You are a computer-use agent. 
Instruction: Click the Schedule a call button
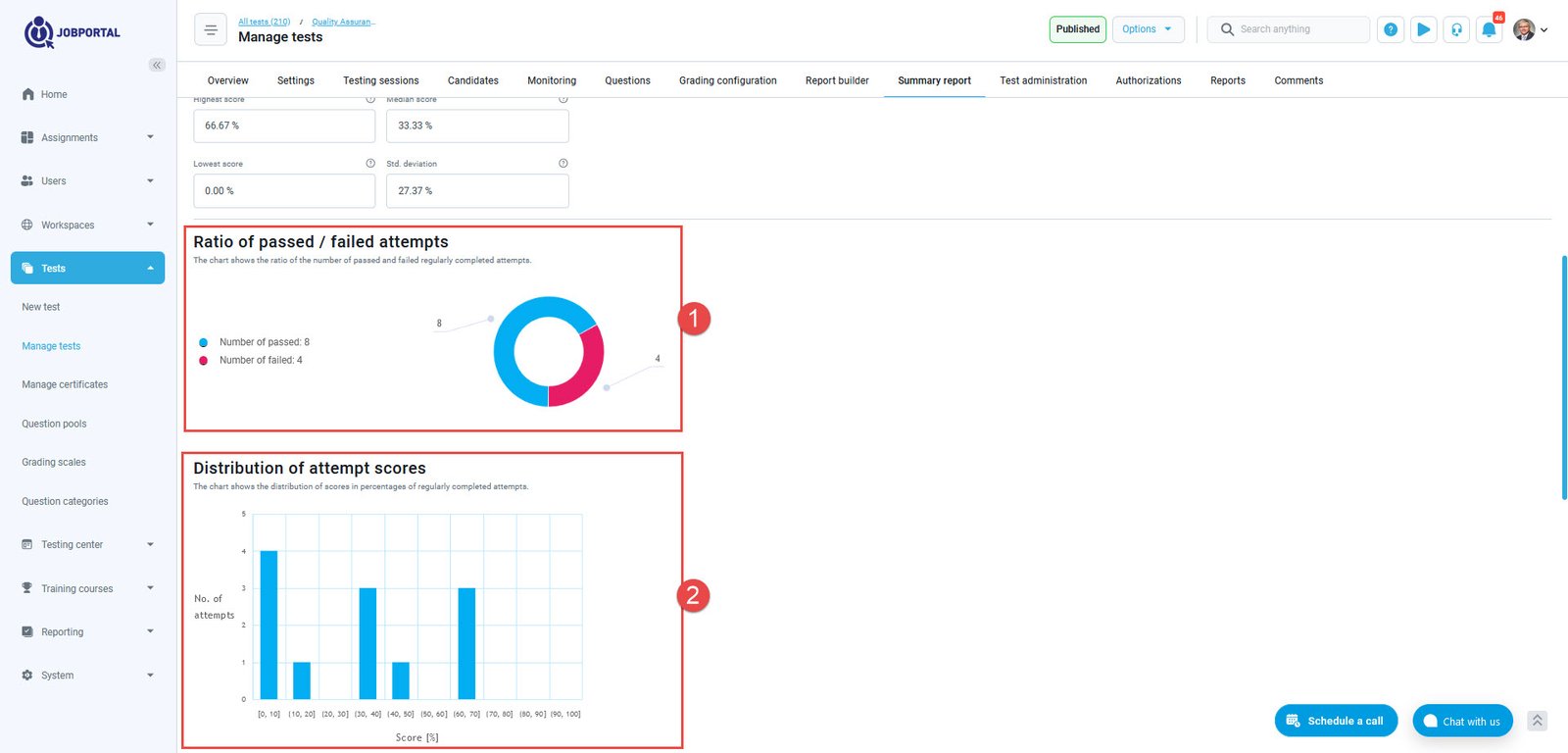click(x=1335, y=721)
